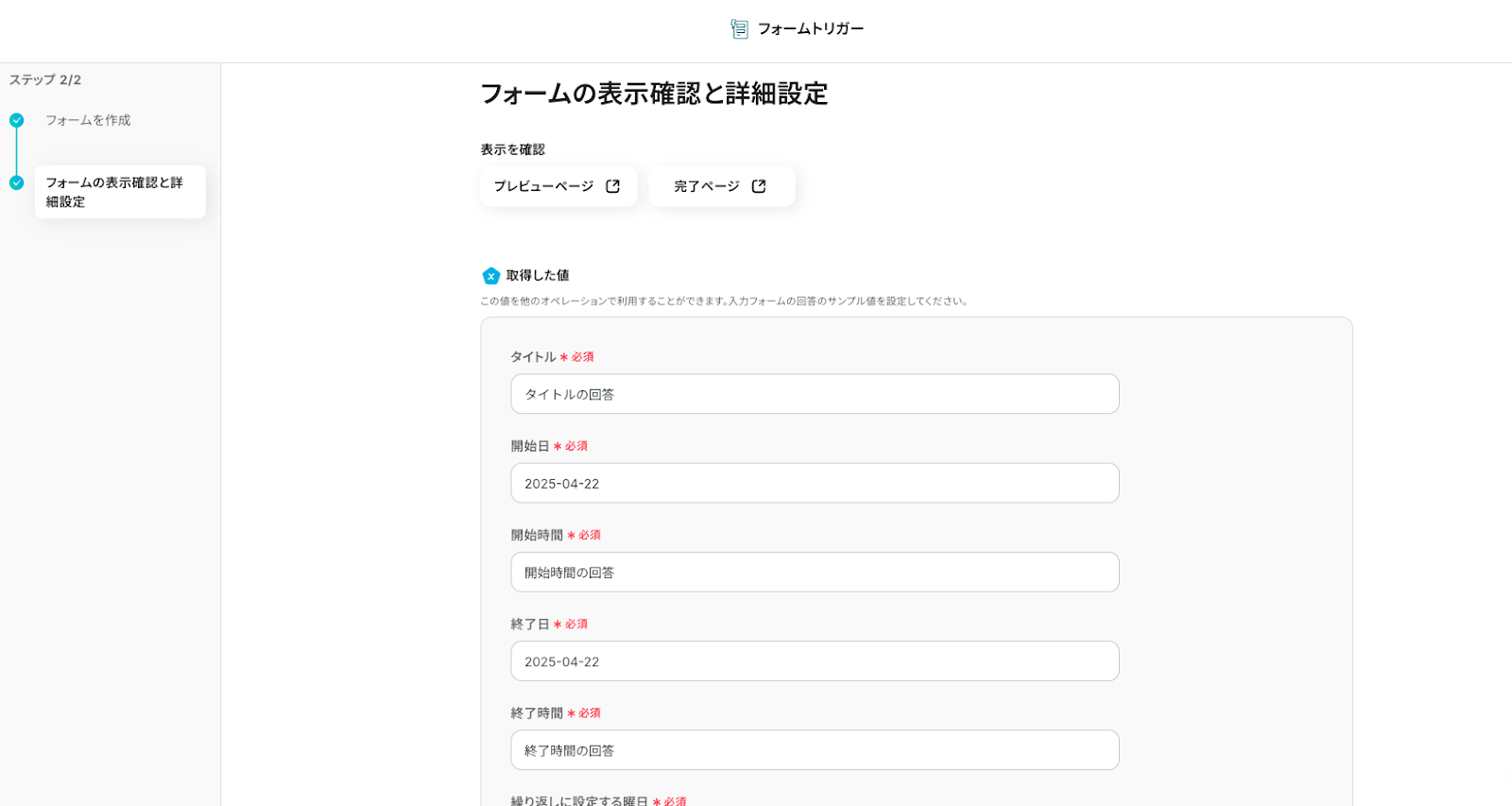Click the 取得した値 section label
Viewport: 1512px width, 806px height.
click(538, 276)
